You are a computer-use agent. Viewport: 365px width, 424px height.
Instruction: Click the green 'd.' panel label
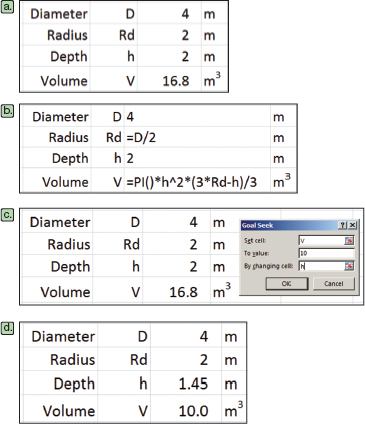pos(7,328)
